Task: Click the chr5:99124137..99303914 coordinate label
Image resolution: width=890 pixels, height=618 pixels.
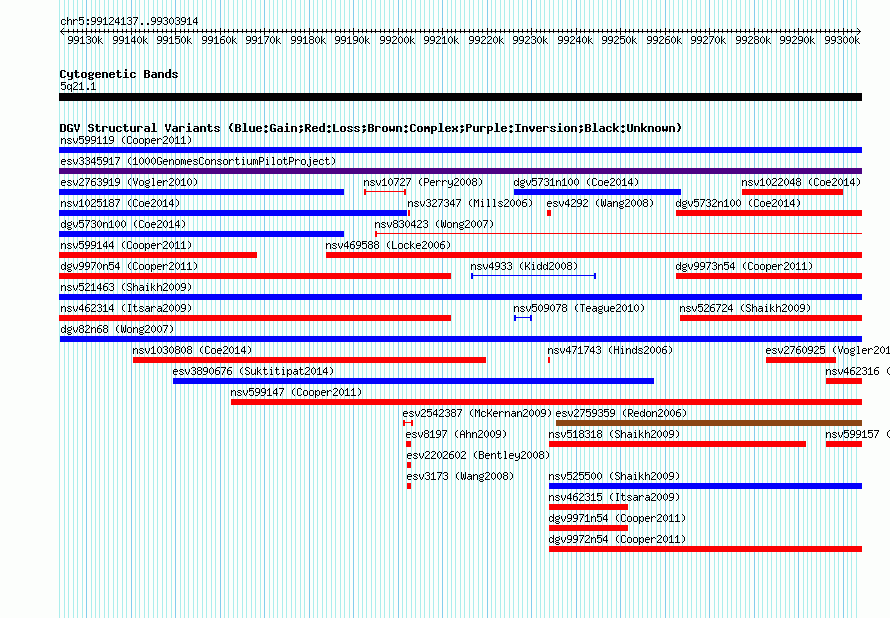Action: [129, 21]
